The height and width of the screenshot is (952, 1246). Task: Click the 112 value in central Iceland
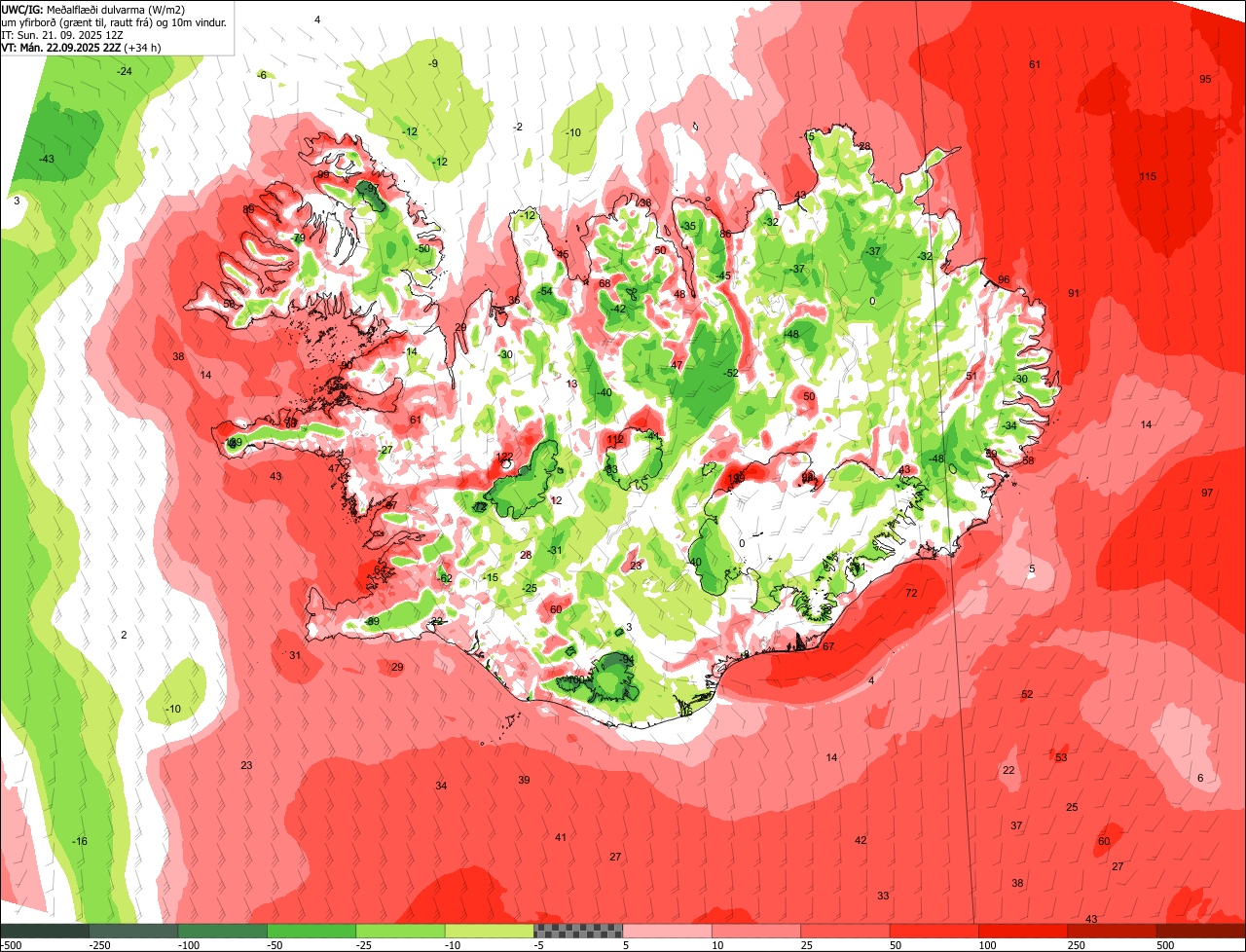[615, 440]
